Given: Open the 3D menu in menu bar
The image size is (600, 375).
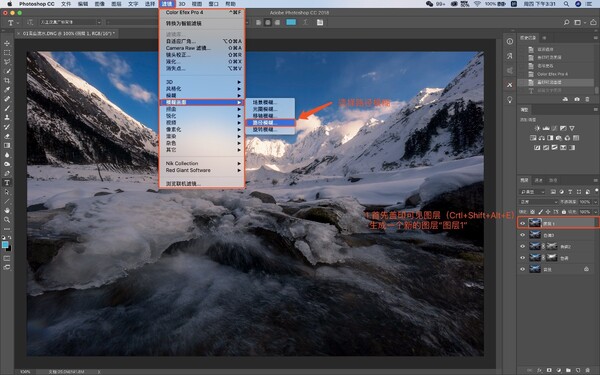Looking at the screenshot, I should (x=182, y=4).
